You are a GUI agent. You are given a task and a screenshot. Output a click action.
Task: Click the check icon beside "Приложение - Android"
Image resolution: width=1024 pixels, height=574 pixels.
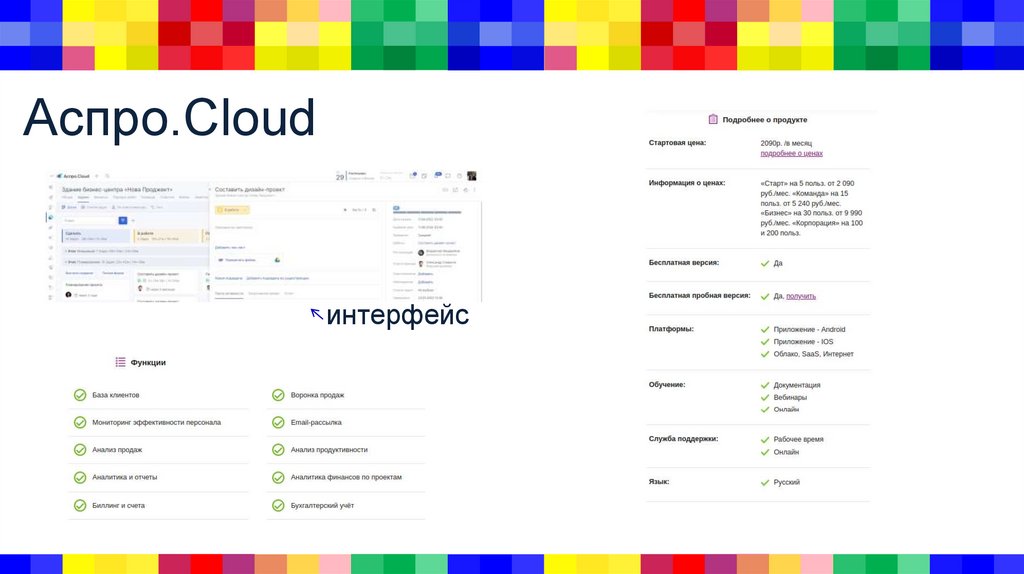click(x=765, y=330)
